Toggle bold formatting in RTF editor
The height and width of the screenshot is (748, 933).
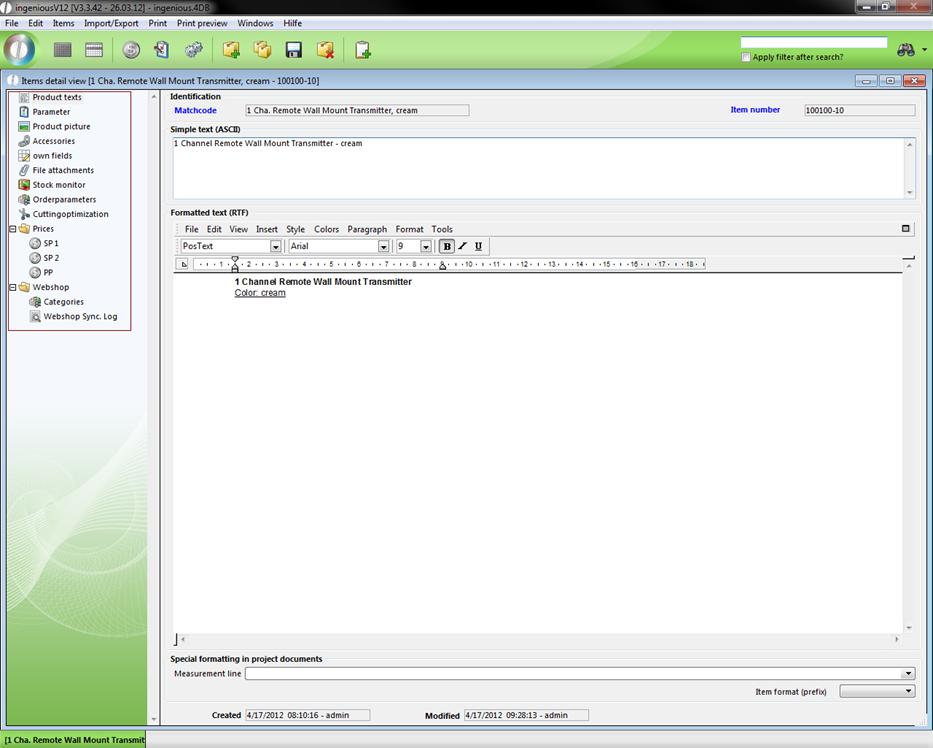(447, 246)
